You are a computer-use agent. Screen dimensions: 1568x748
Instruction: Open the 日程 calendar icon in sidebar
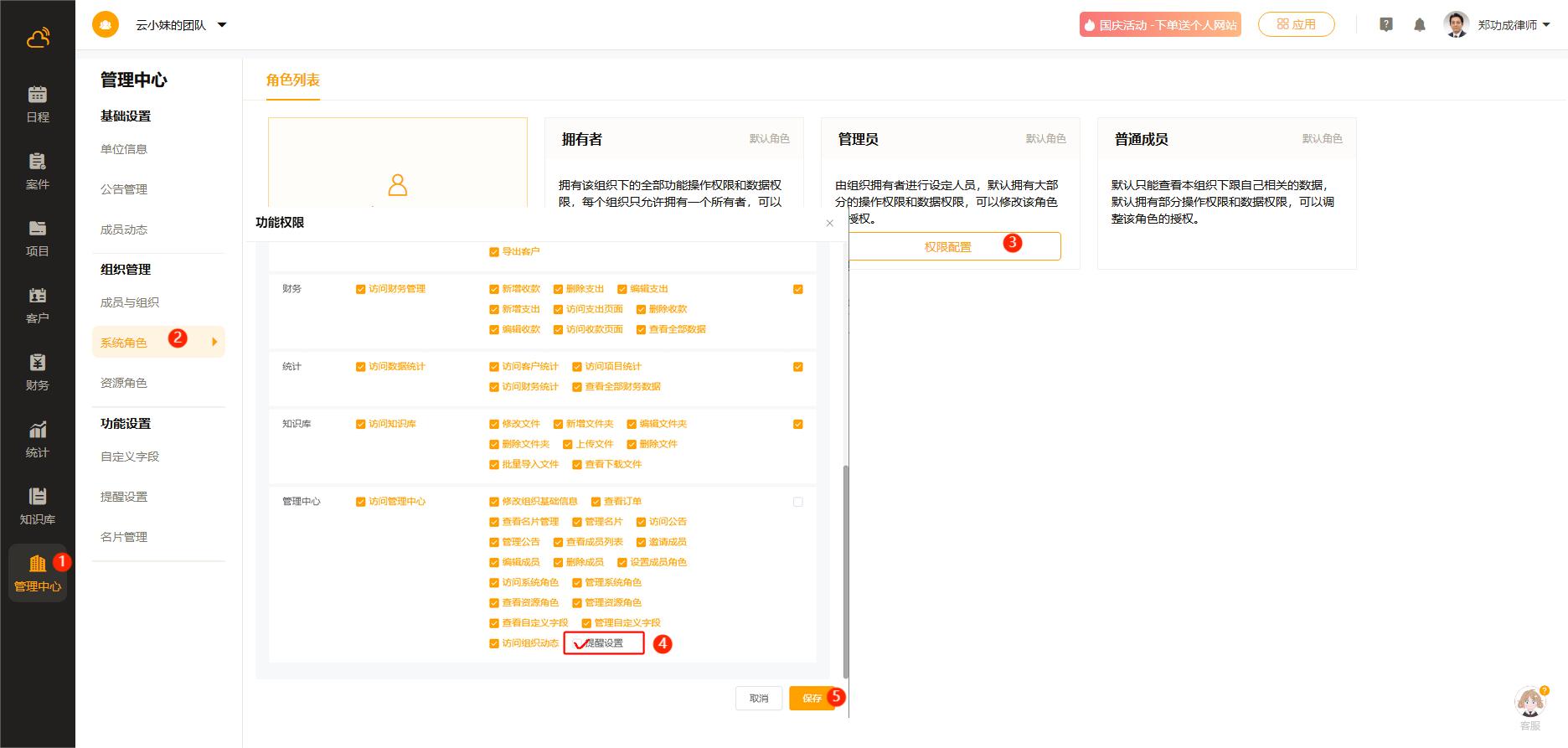pos(38,95)
